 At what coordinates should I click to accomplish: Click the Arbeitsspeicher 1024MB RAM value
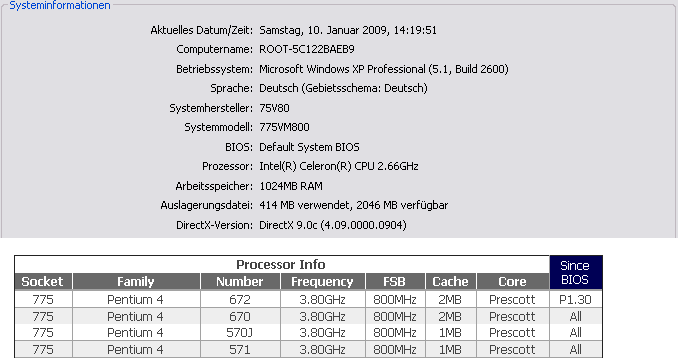[291, 186]
